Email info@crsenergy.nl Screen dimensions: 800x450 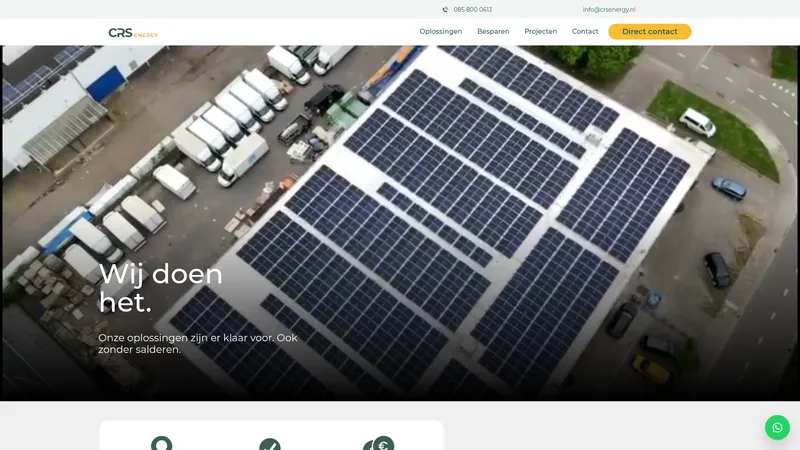click(x=609, y=10)
